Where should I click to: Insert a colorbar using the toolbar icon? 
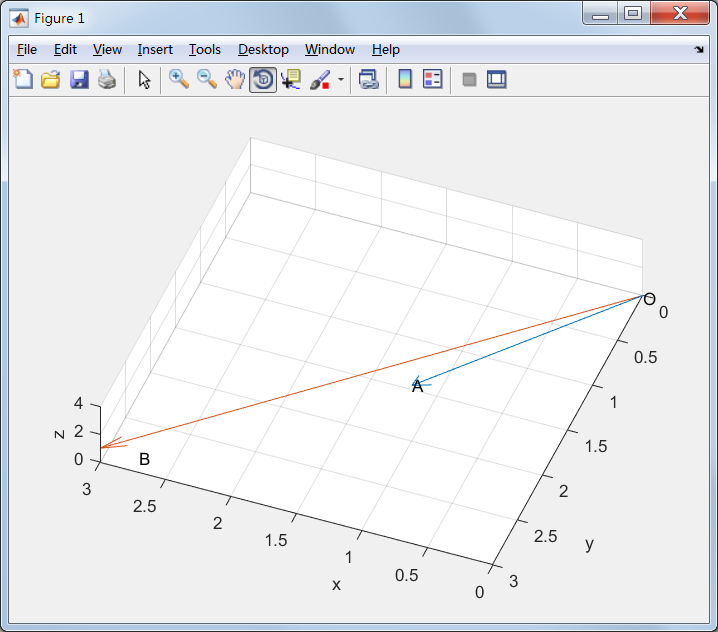(405, 80)
